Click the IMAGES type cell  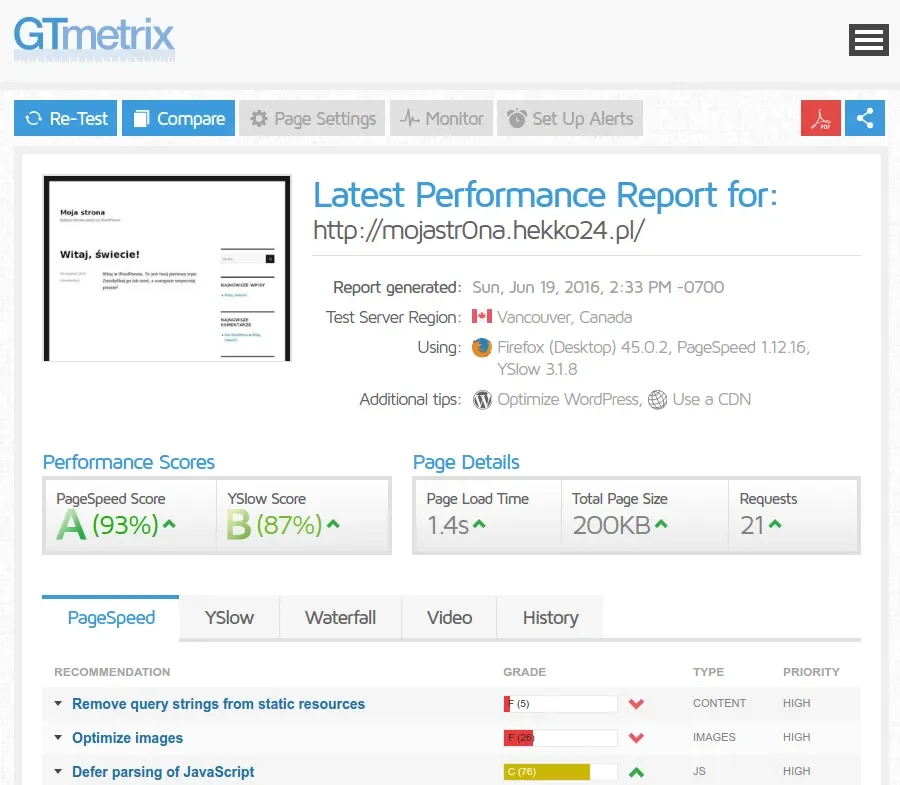point(714,737)
